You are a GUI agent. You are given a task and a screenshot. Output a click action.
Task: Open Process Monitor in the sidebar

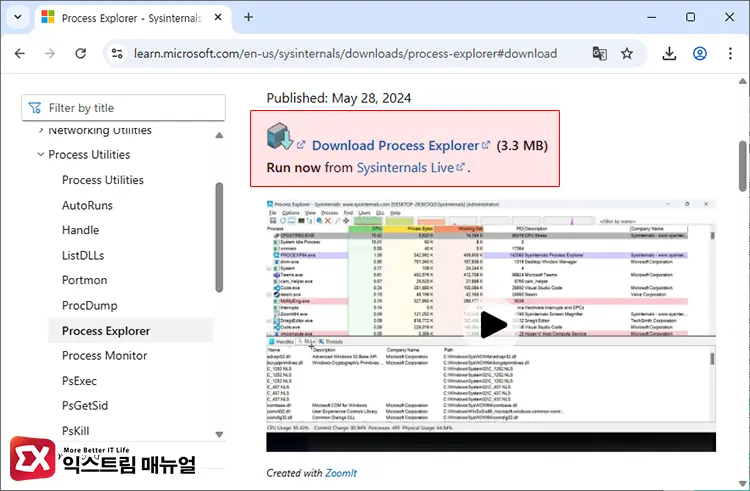pyautogui.click(x=104, y=356)
